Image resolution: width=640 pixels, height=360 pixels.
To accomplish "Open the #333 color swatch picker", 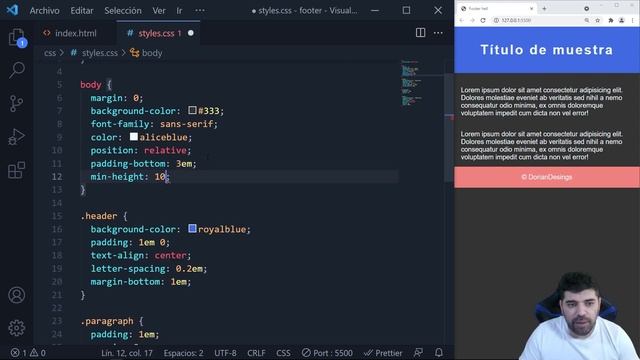I will pyautogui.click(x=192, y=110).
